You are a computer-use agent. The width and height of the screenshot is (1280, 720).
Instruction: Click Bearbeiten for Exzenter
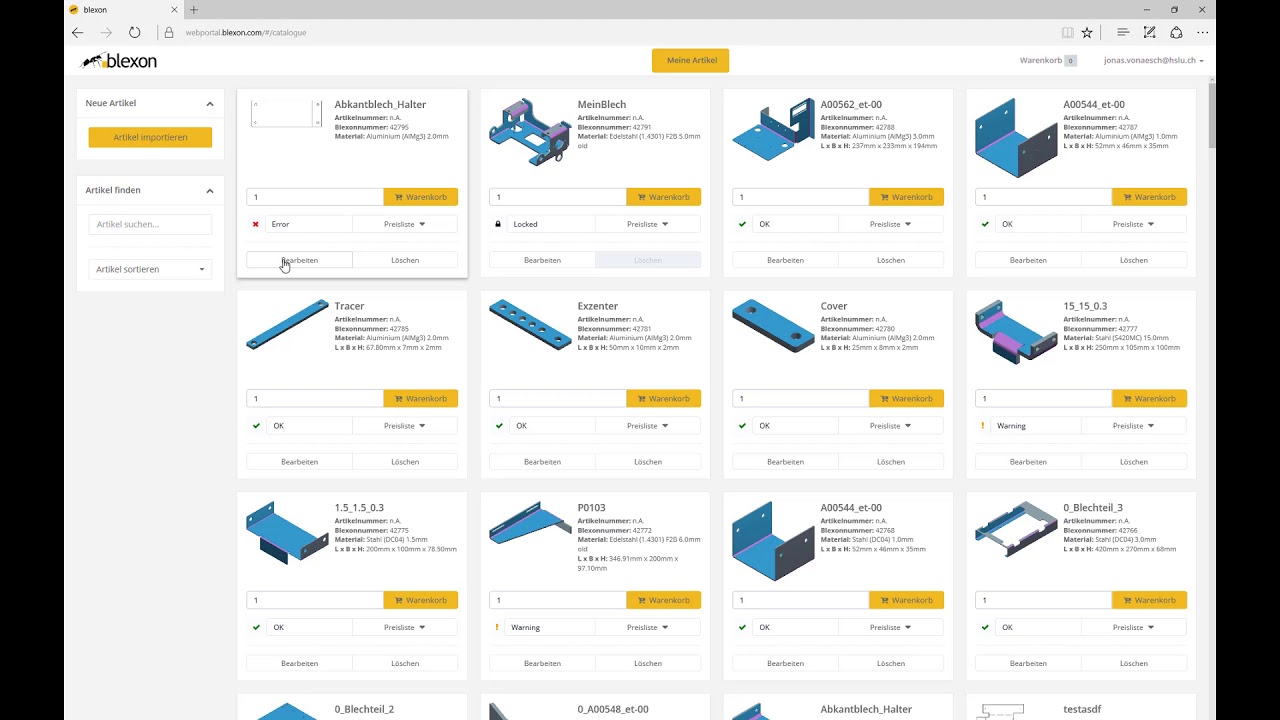542,462
